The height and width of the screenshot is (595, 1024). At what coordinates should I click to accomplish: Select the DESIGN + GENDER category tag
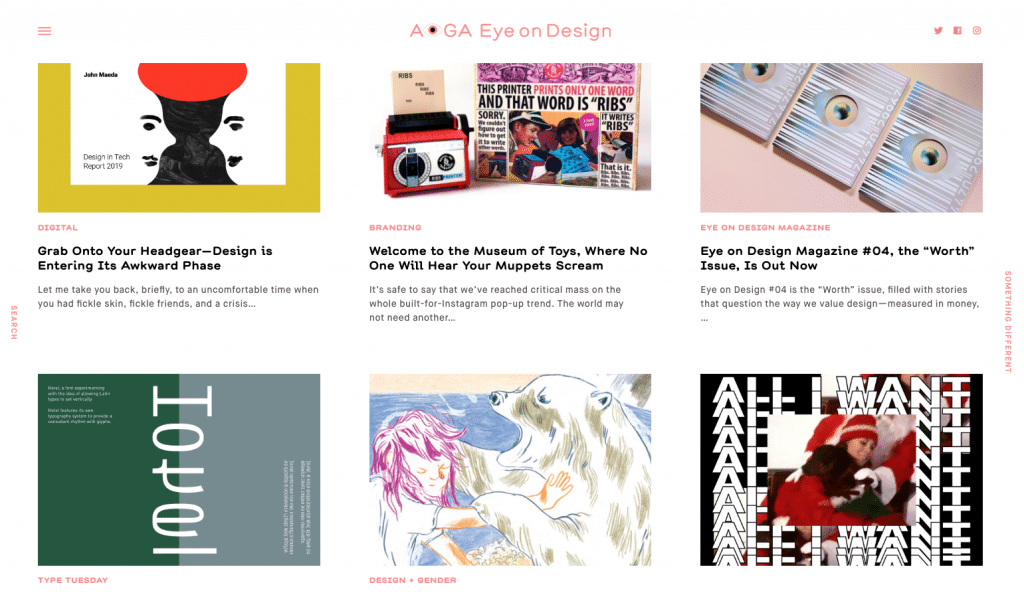(413, 580)
